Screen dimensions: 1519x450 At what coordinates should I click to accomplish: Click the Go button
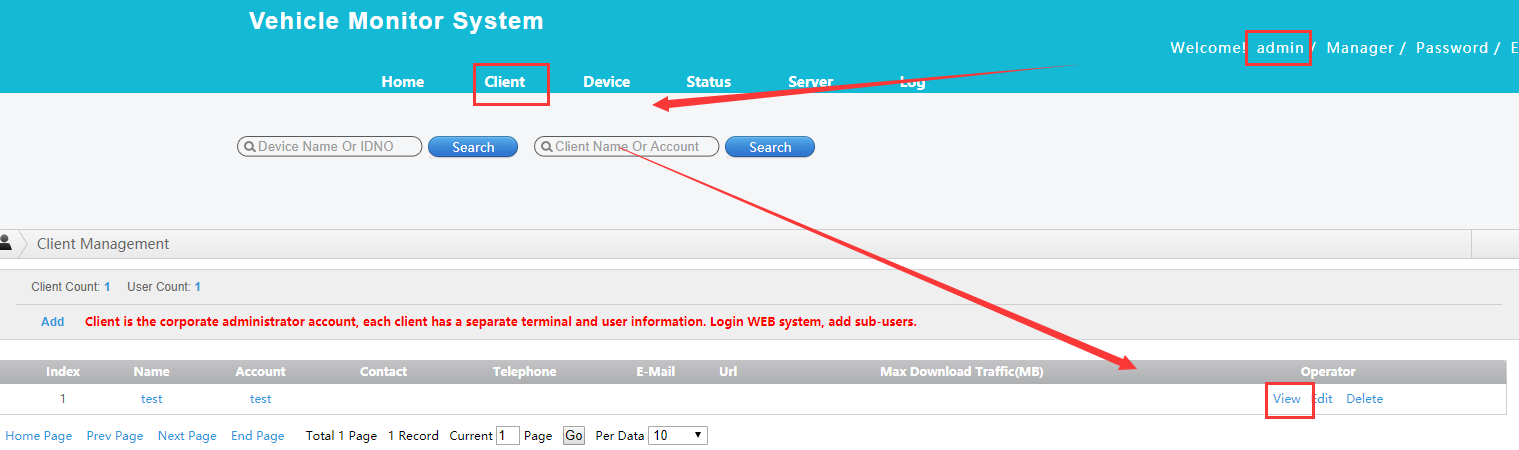pos(574,436)
